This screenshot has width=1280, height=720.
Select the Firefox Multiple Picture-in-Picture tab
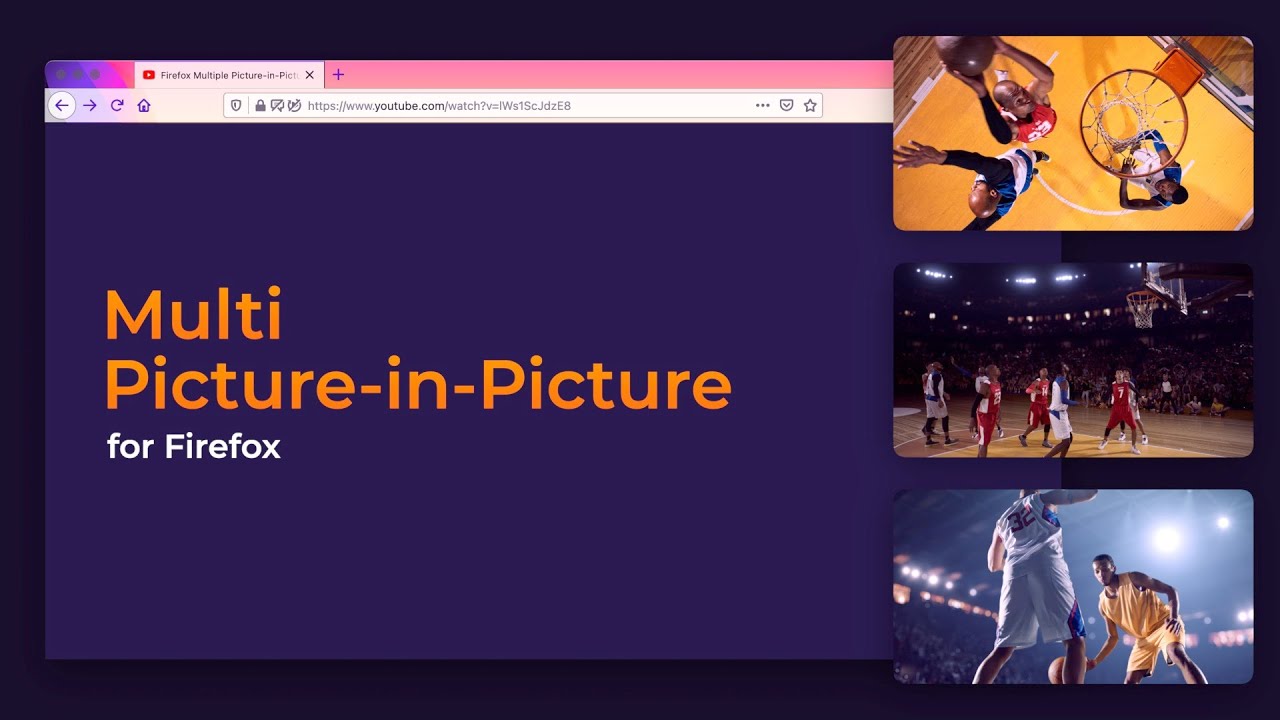coord(229,75)
